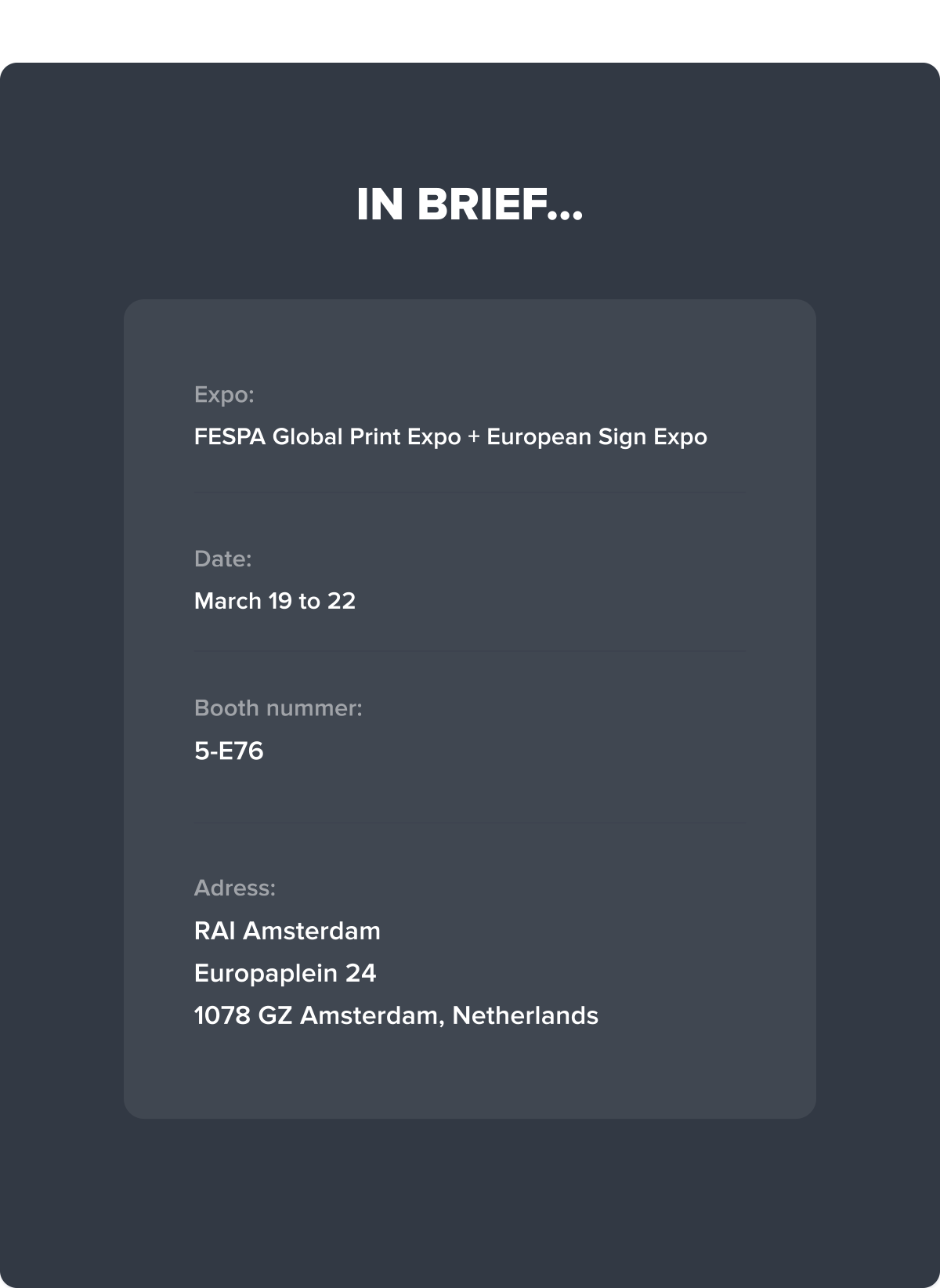Click the "Expo:" label
The height and width of the screenshot is (1288, 940).
coord(224,395)
